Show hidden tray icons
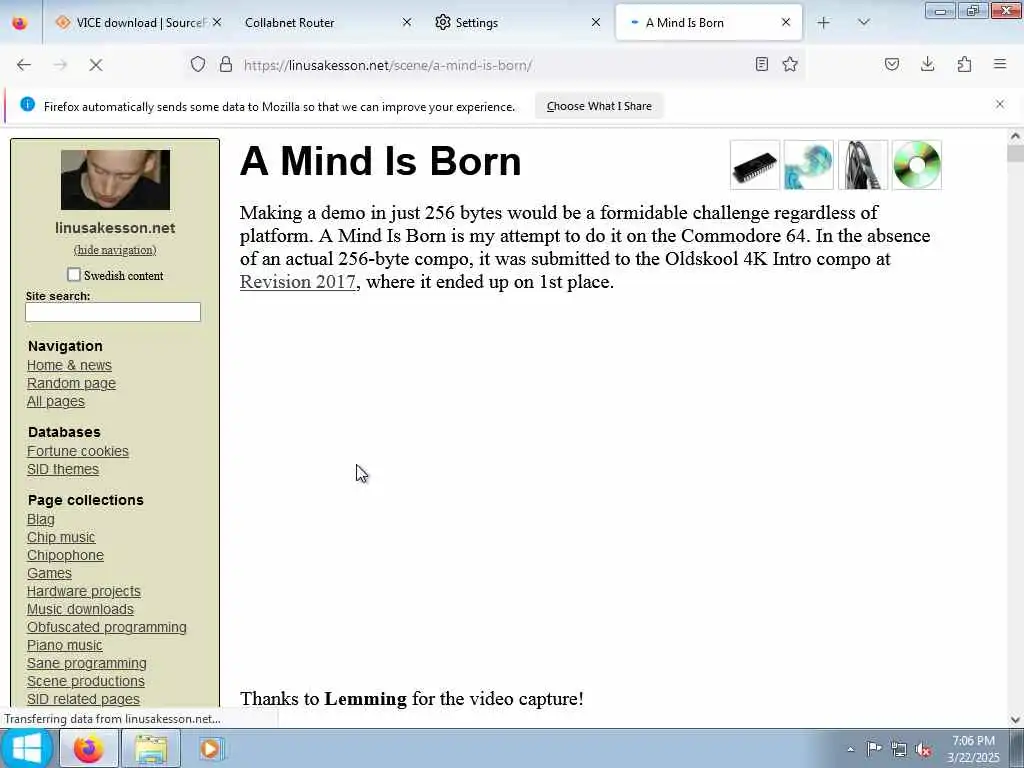 click(x=850, y=749)
